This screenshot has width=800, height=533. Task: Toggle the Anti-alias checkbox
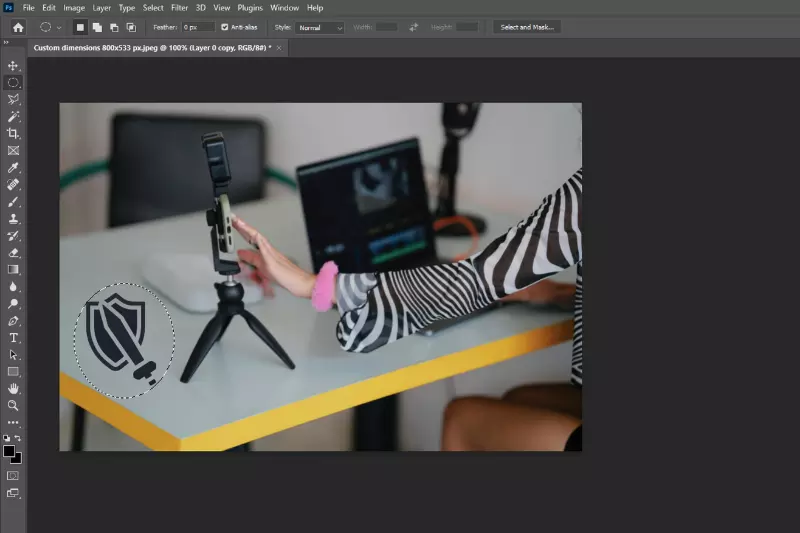pos(224,27)
